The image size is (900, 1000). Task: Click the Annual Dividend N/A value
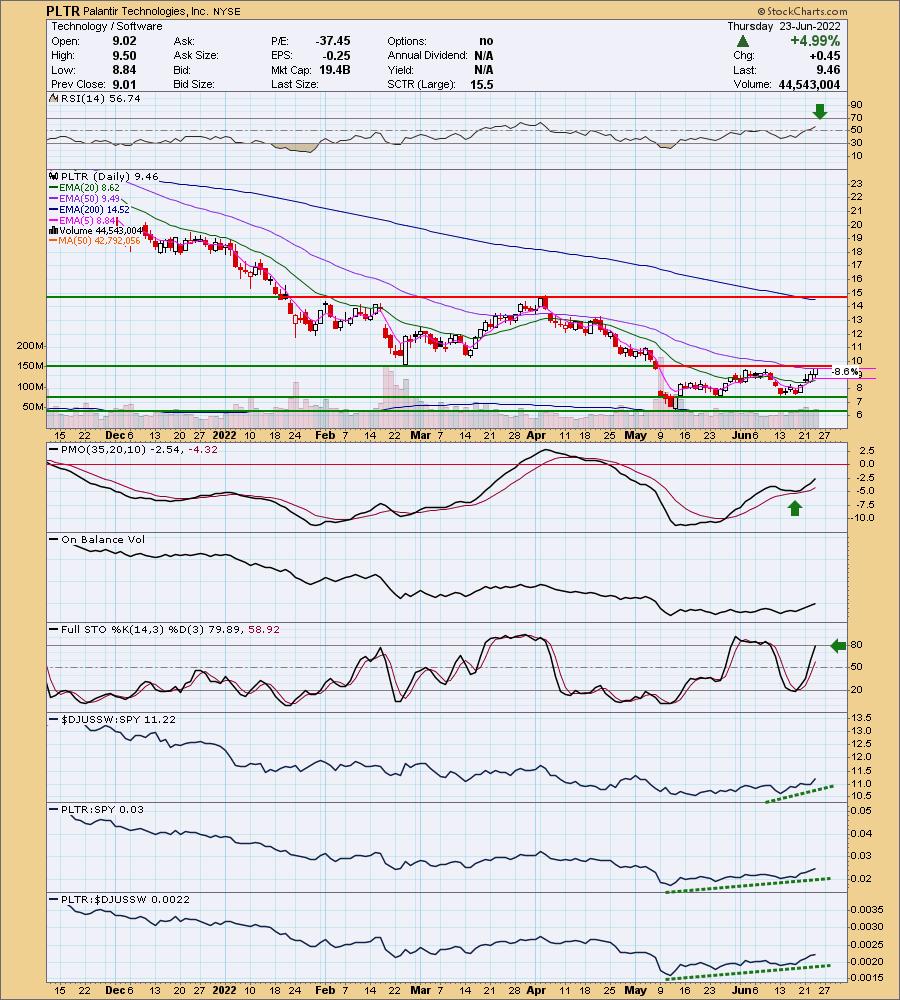pyautogui.click(x=483, y=55)
